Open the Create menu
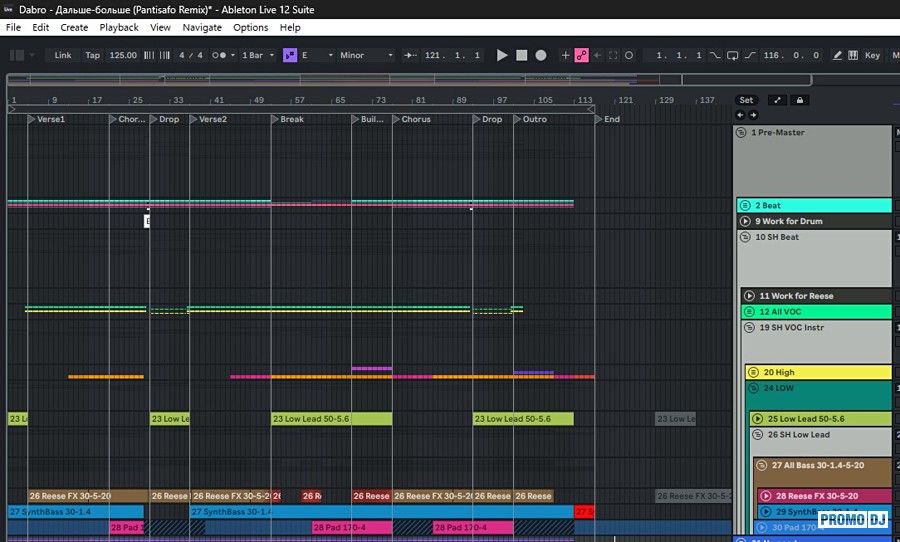900x542 pixels. coord(74,28)
